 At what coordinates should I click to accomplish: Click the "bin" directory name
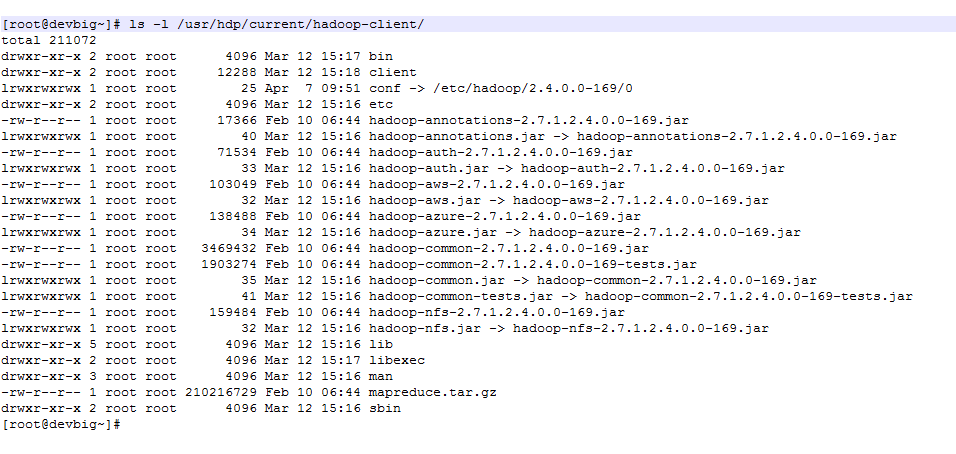[381, 56]
